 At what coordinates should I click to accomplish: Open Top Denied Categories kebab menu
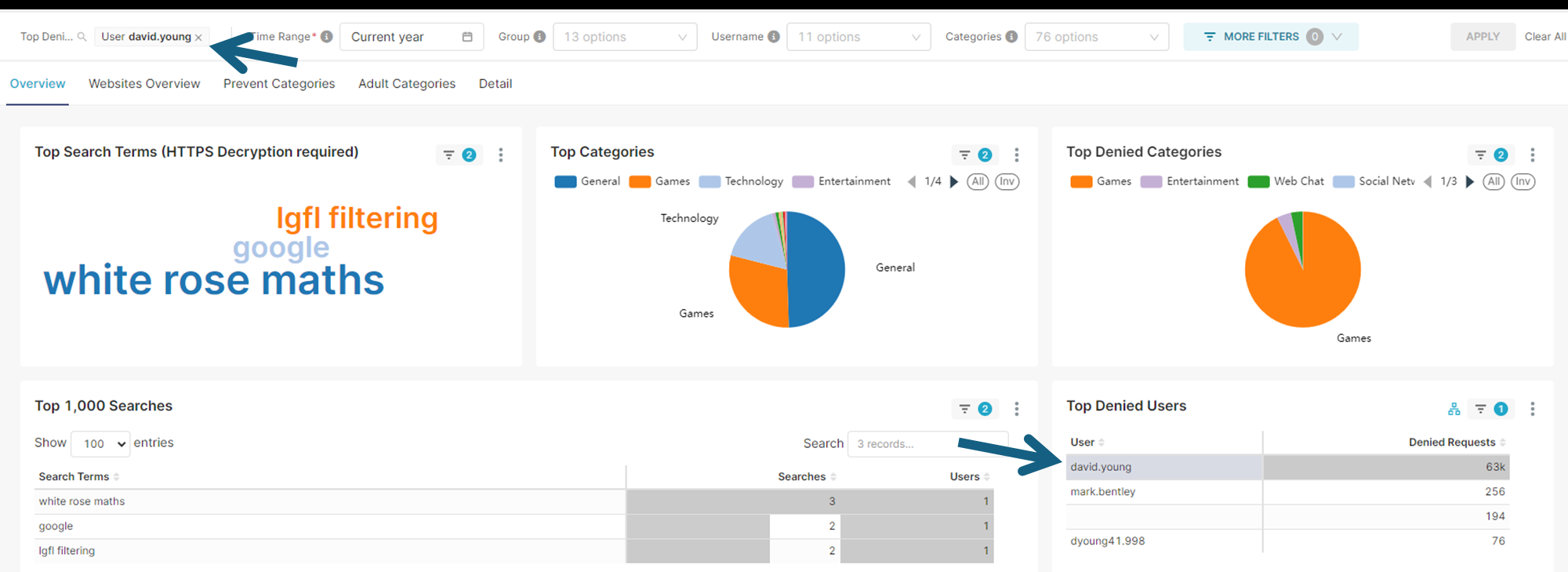pyautogui.click(x=1532, y=155)
